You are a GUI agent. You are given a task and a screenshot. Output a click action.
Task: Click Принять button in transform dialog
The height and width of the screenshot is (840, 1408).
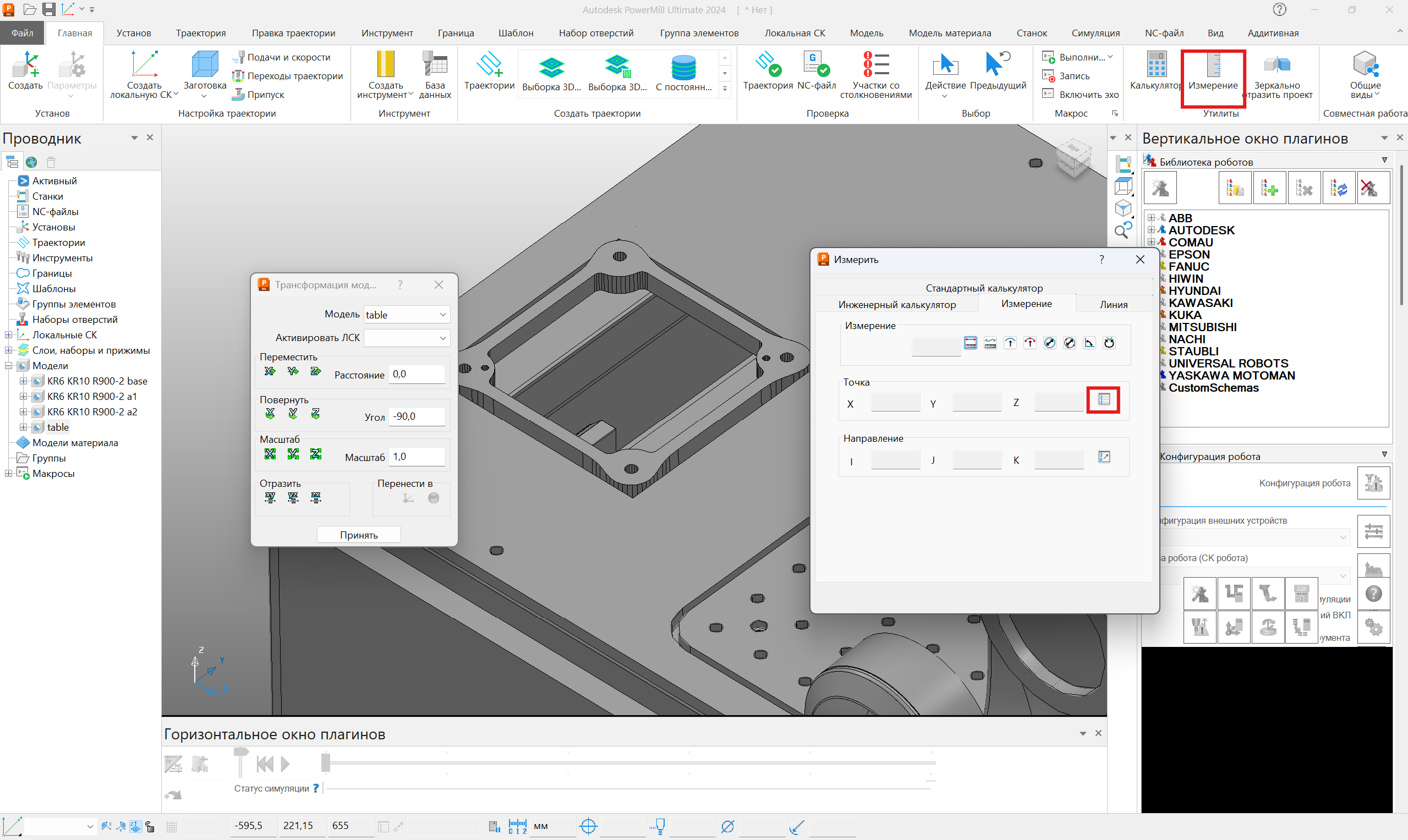(x=358, y=535)
